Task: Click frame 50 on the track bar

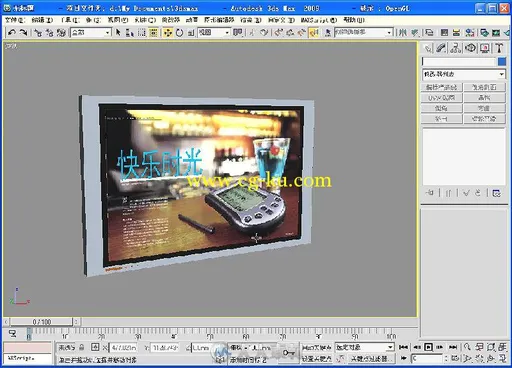Action: pyautogui.click(x=209, y=334)
